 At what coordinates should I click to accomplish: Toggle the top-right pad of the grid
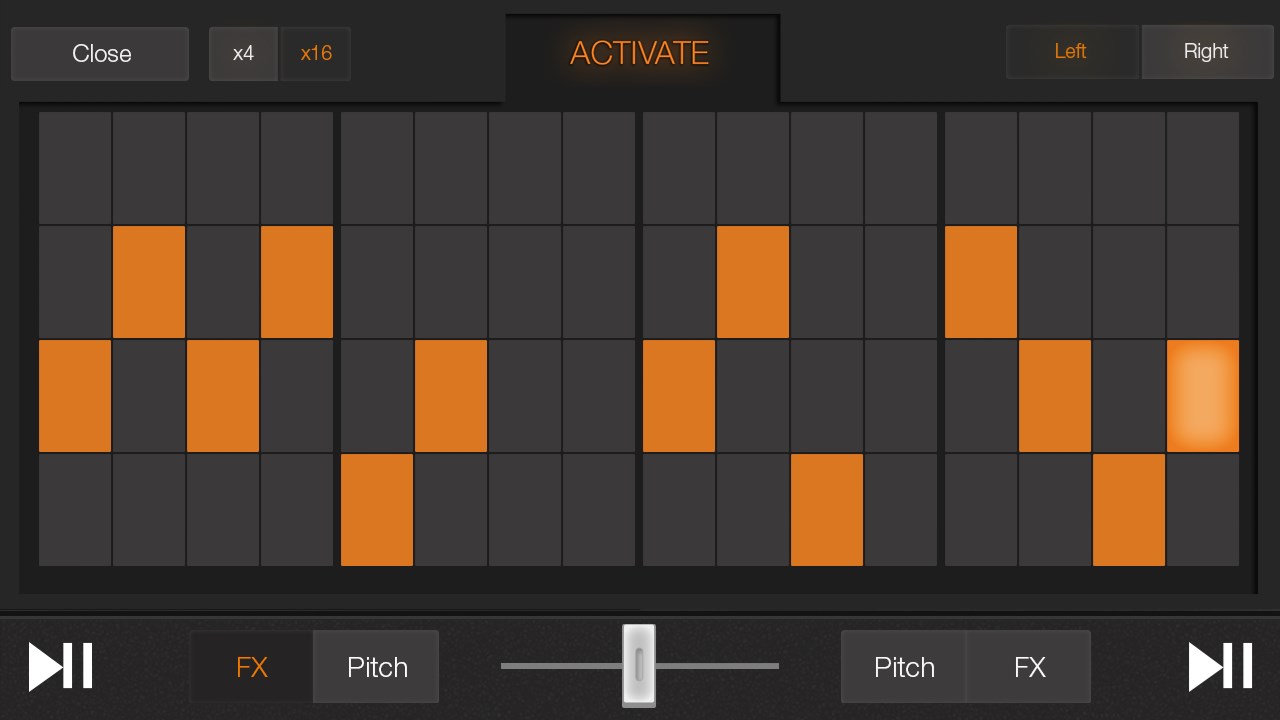[1203, 168]
